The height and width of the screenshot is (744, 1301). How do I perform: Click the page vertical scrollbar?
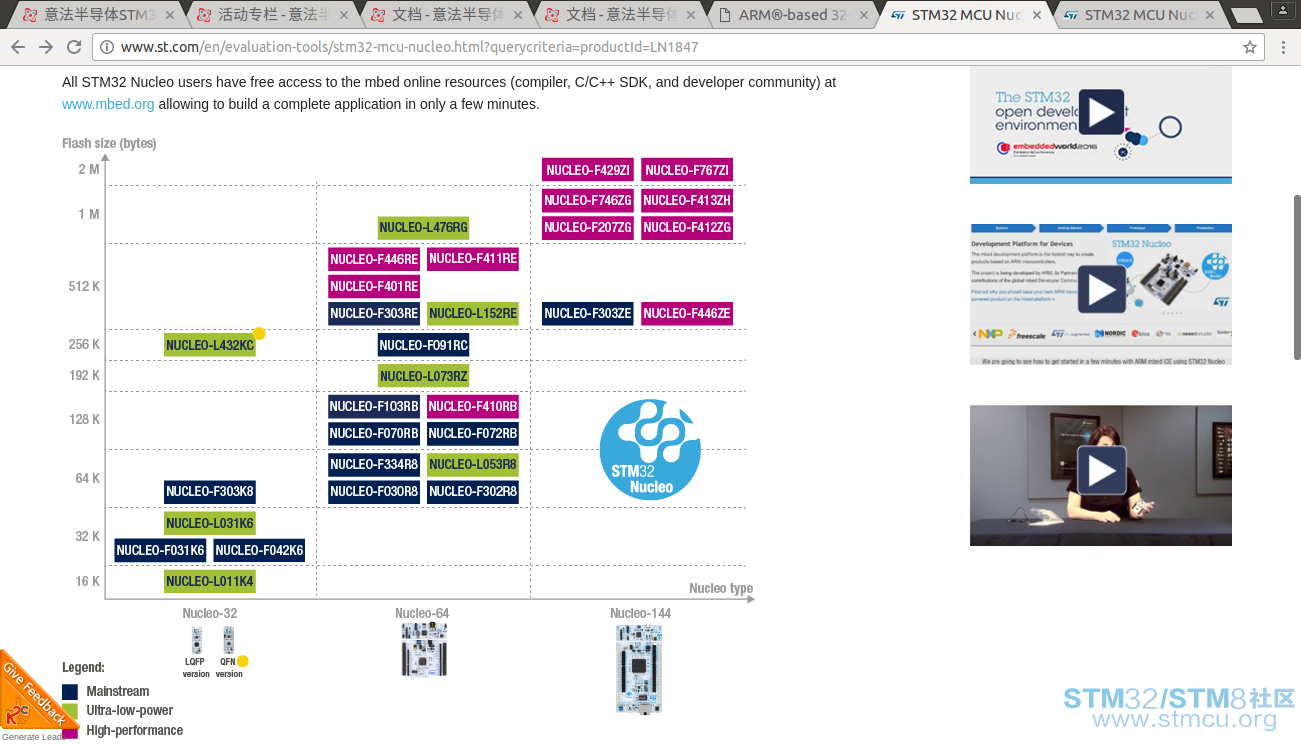click(1296, 278)
